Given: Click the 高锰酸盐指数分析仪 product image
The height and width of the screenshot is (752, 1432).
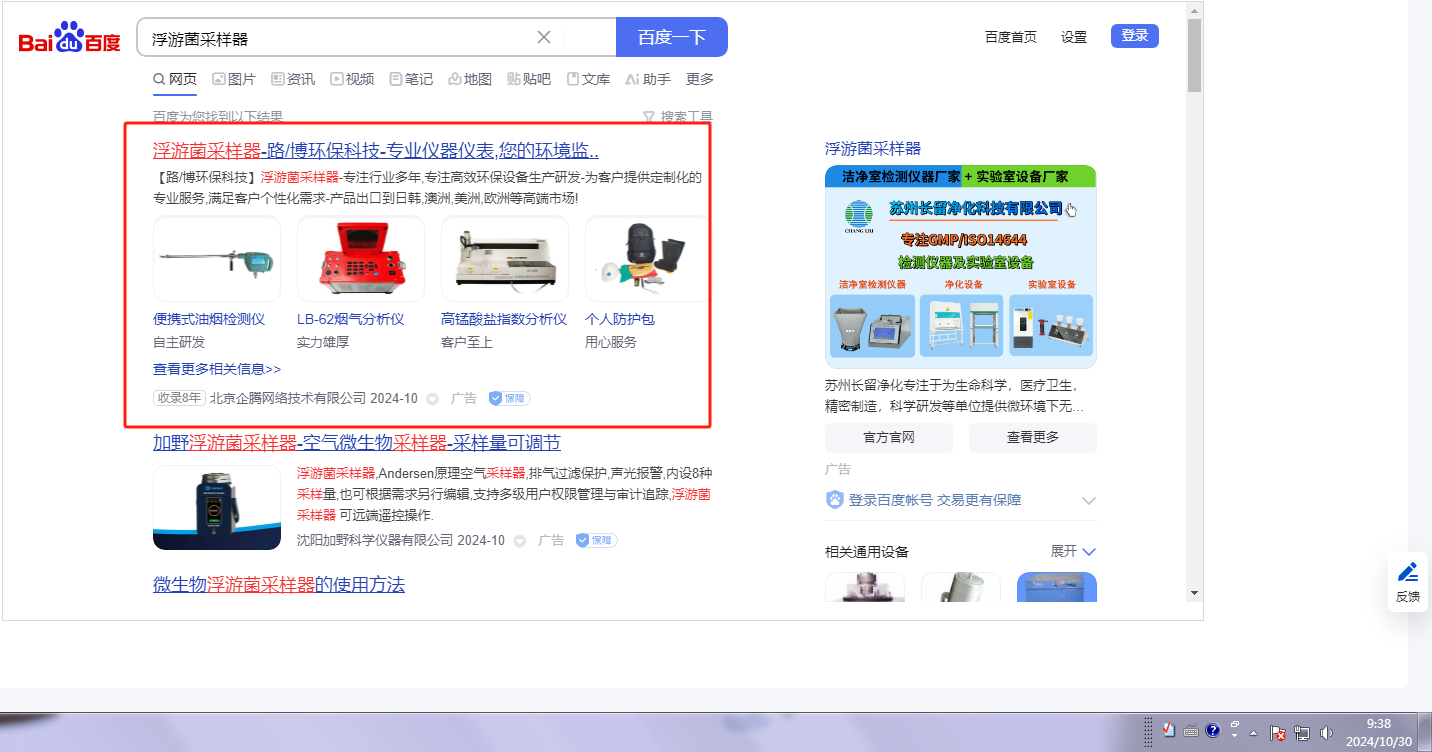Looking at the screenshot, I should 505,259.
